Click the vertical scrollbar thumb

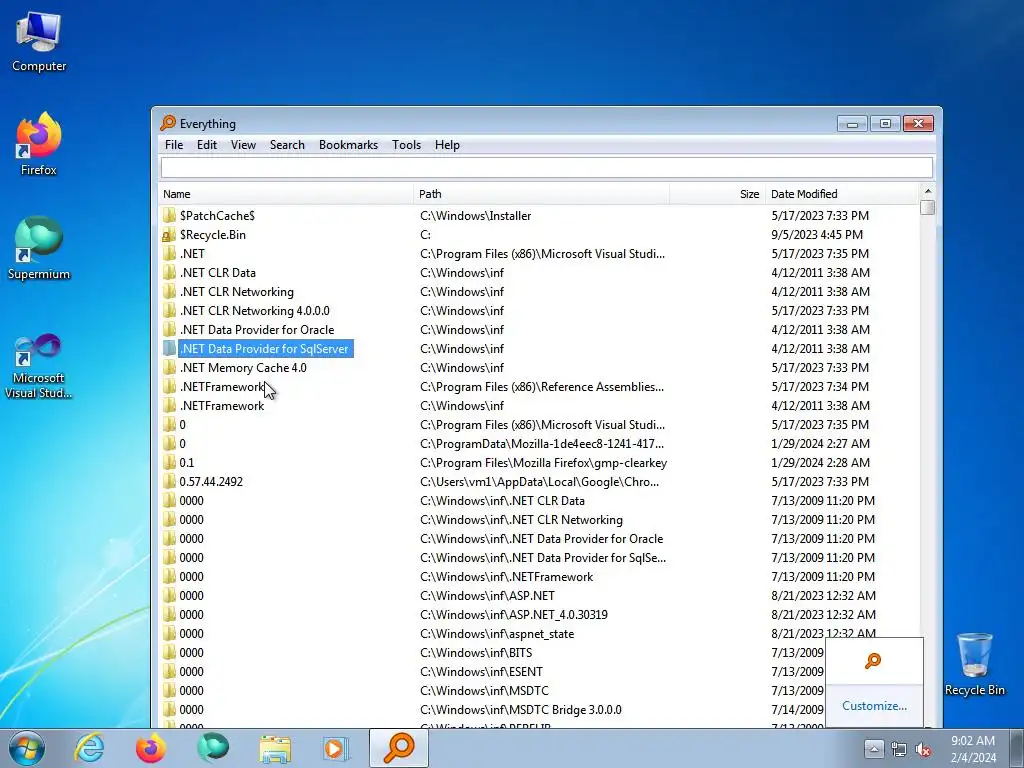coord(927,207)
